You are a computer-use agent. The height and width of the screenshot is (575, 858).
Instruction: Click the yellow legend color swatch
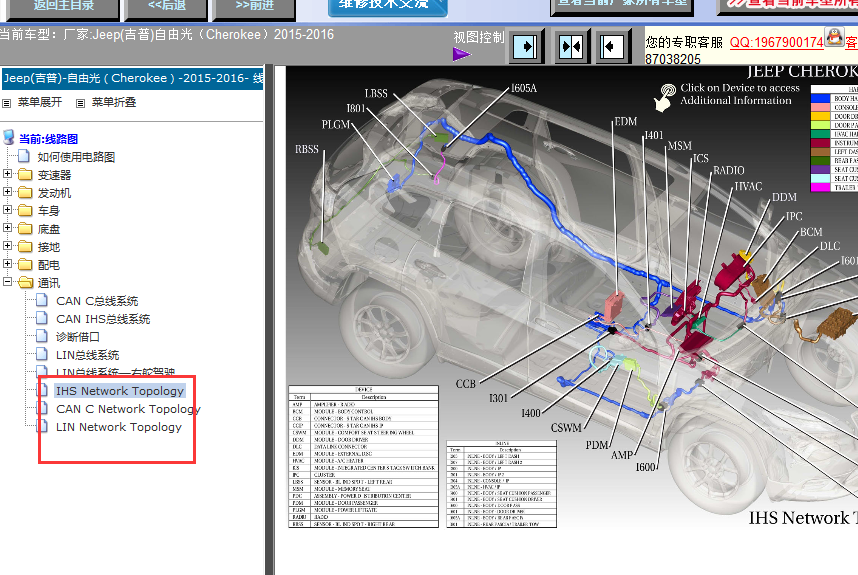820,116
